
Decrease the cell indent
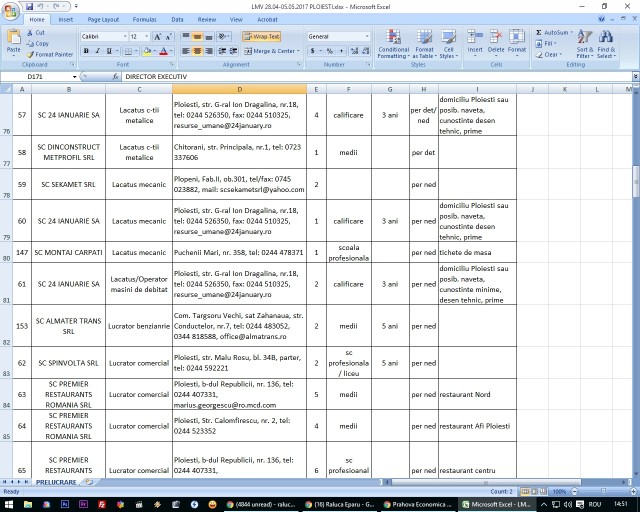[222, 51]
